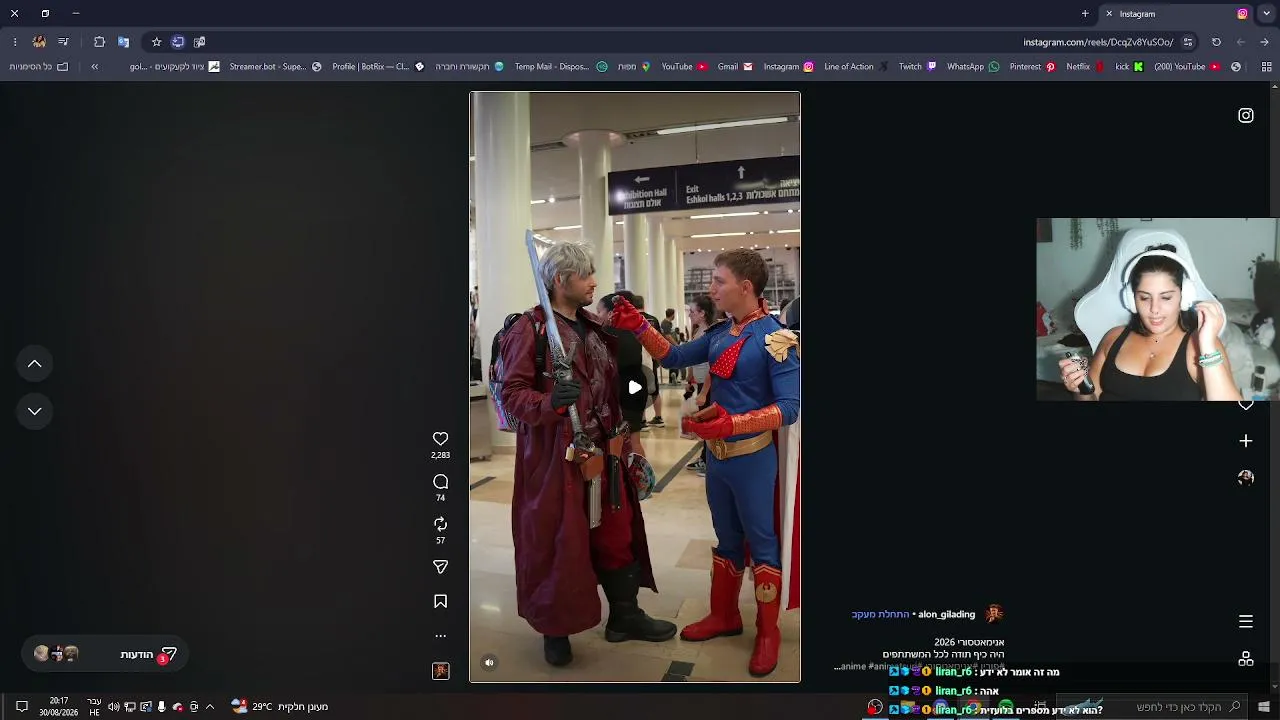Play the paused reel video

click(x=635, y=387)
